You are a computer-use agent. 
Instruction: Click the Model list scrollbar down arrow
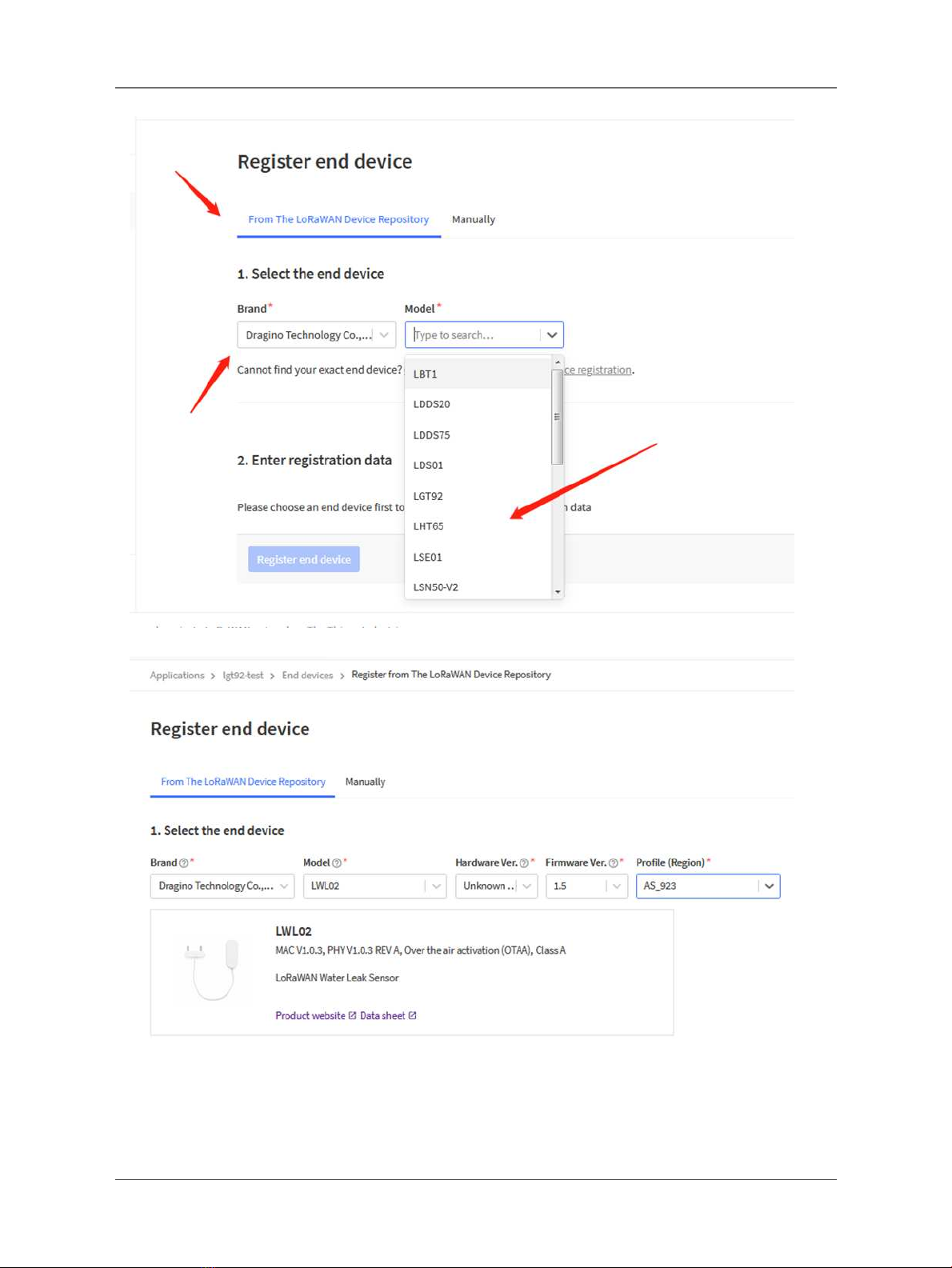558,592
